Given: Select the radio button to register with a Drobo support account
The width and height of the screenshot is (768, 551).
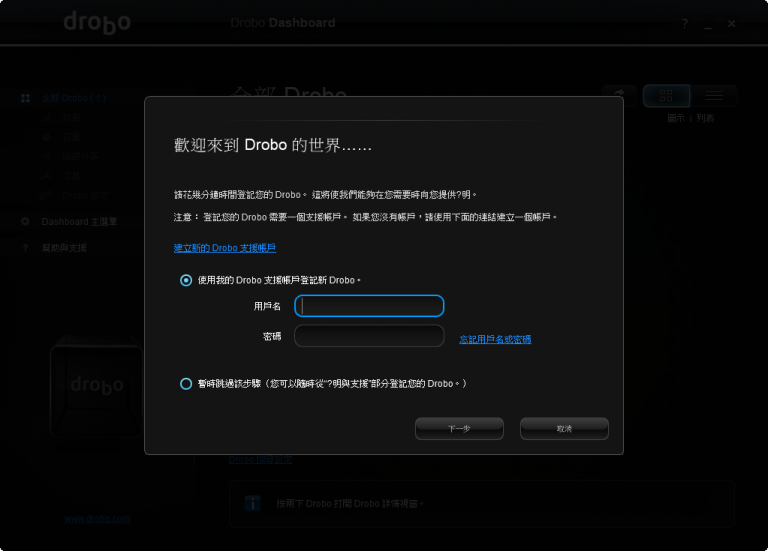Looking at the screenshot, I should pyautogui.click(x=186, y=281).
